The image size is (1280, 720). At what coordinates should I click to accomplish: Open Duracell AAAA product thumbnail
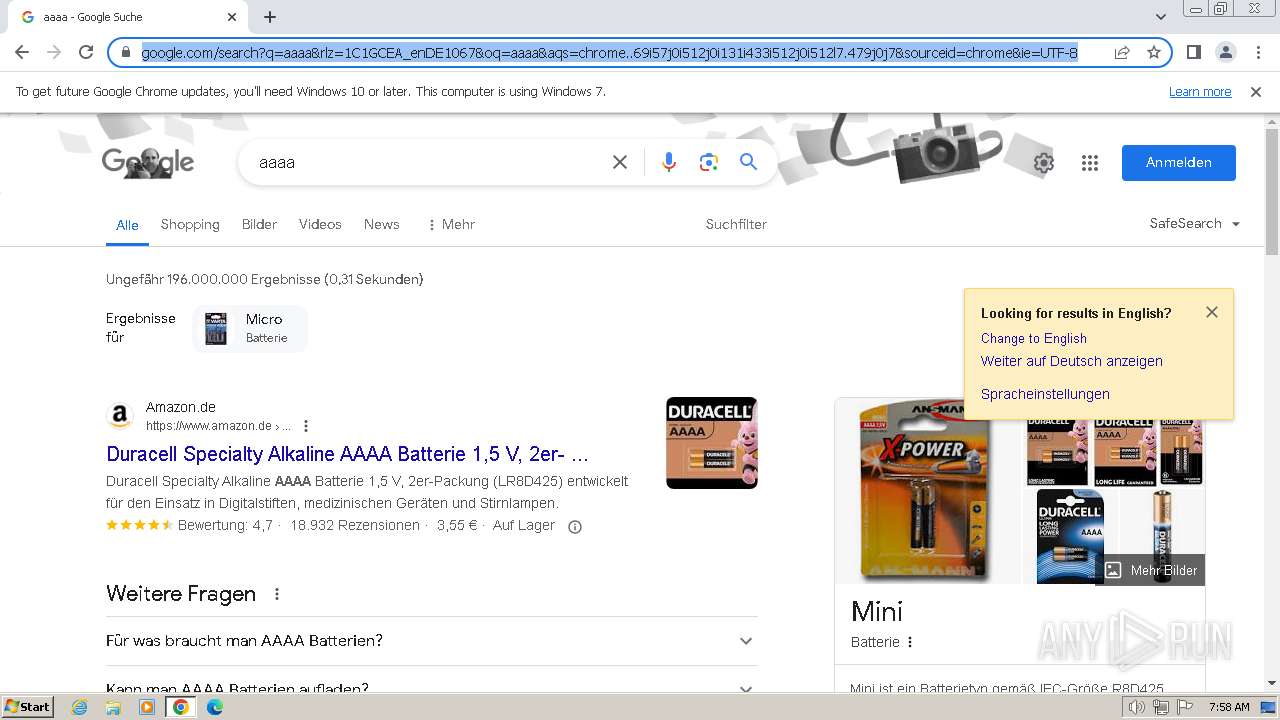tap(712, 443)
